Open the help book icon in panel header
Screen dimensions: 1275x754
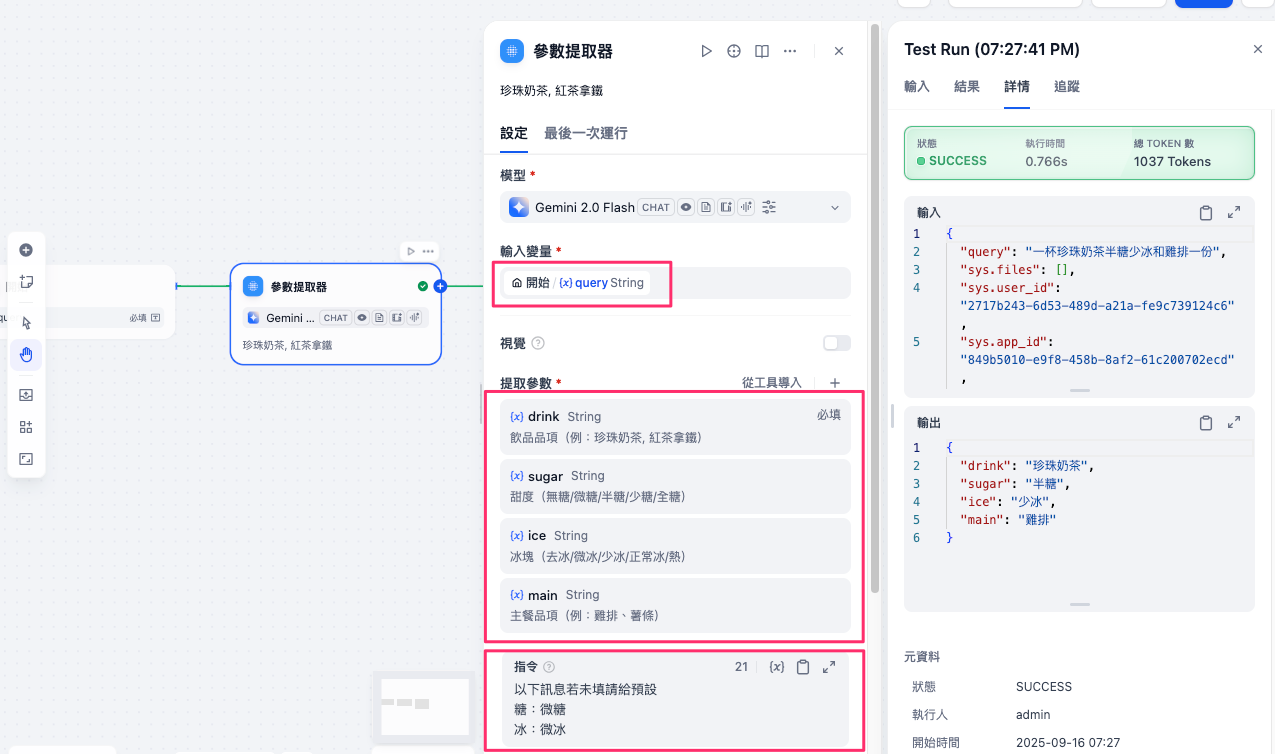(x=762, y=51)
